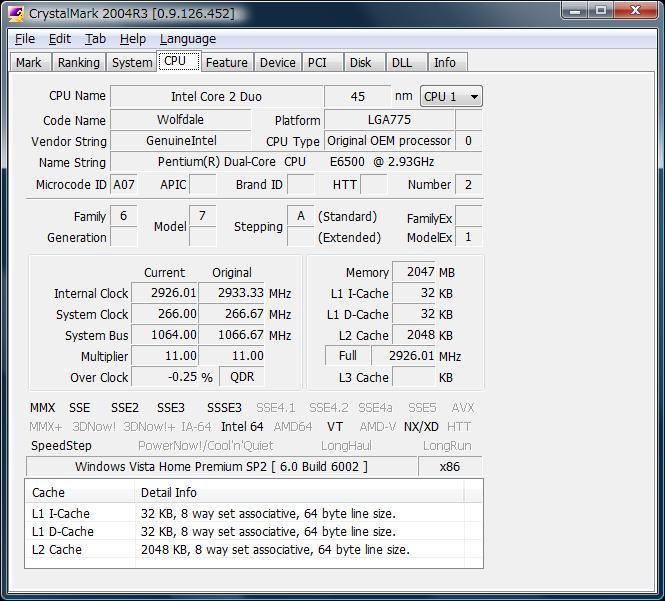665x601 pixels.
Task: Click the CrystalMark app icon in title bar
Action: (x=16, y=14)
